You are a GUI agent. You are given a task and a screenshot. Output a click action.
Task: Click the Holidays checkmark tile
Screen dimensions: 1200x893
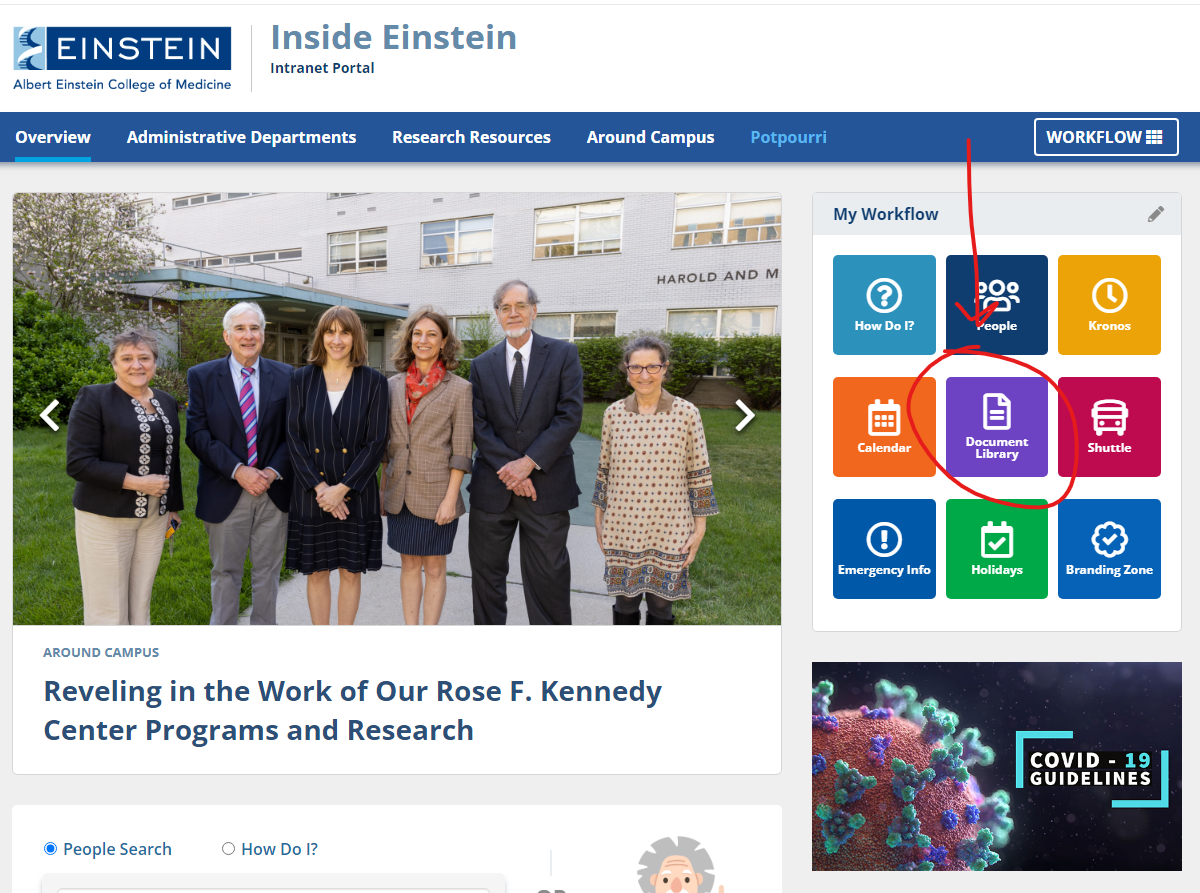[x=996, y=548]
